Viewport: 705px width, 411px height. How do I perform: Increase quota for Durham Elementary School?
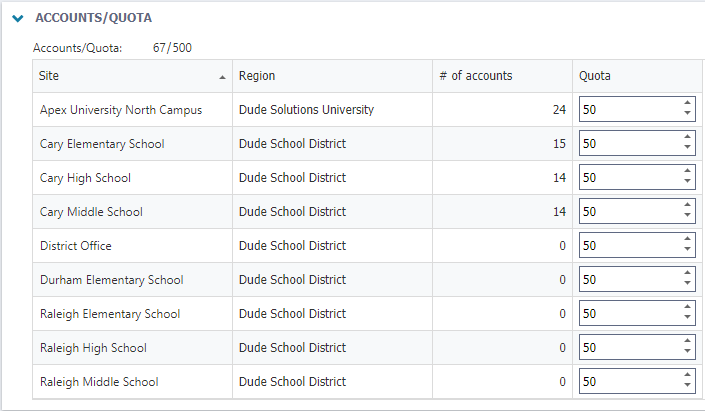[x=687, y=274]
